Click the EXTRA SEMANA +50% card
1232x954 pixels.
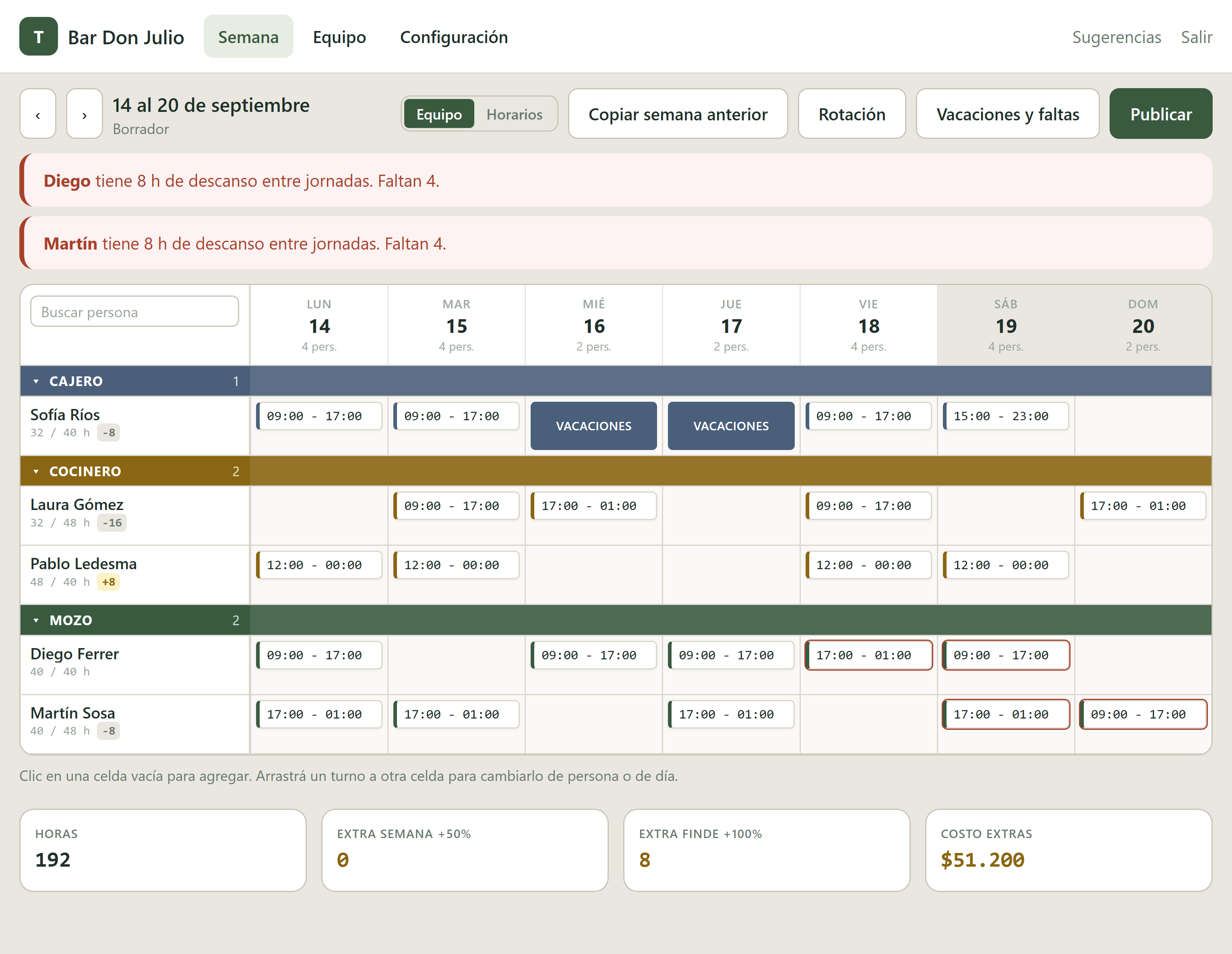pyautogui.click(x=465, y=850)
